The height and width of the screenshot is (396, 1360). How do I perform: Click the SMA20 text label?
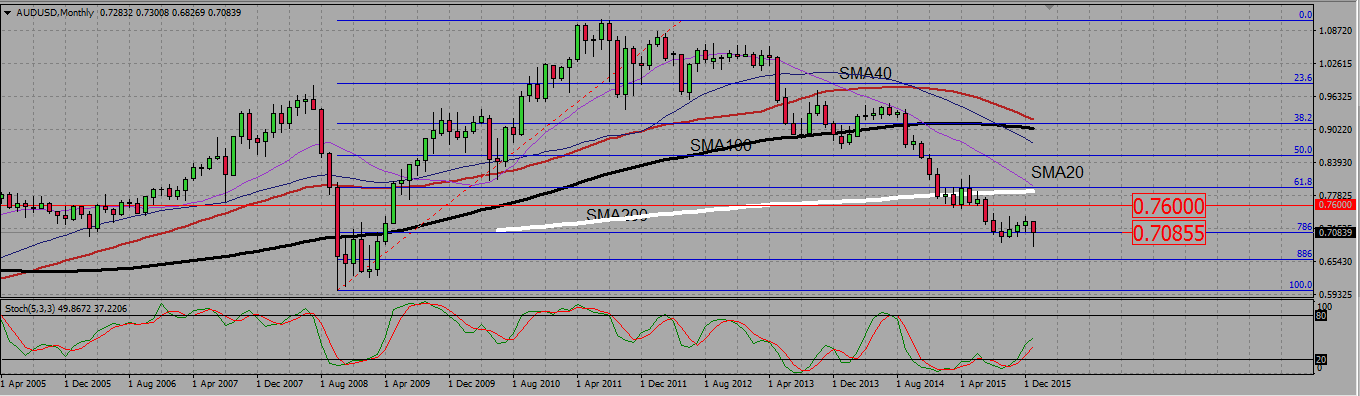(x=1058, y=172)
